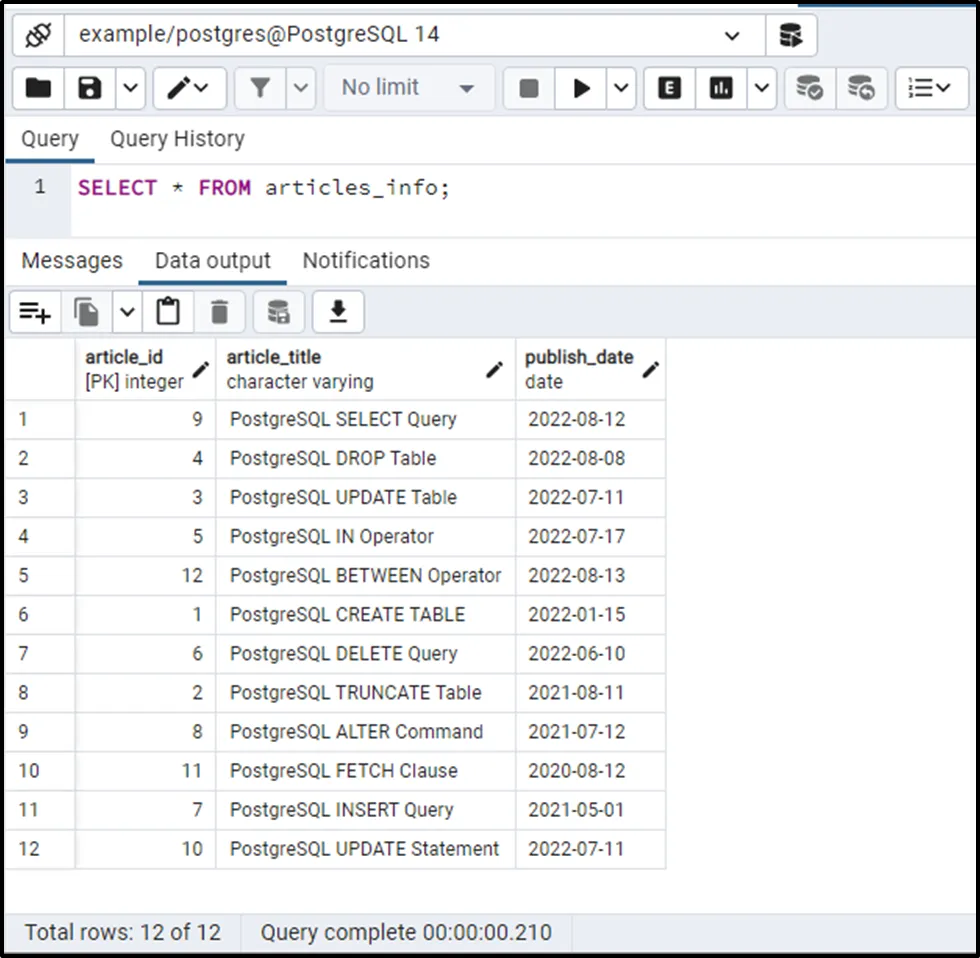The width and height of the screenshot is (980, 958).
Task: Edit the article_title column header
Action: point(493,370)
